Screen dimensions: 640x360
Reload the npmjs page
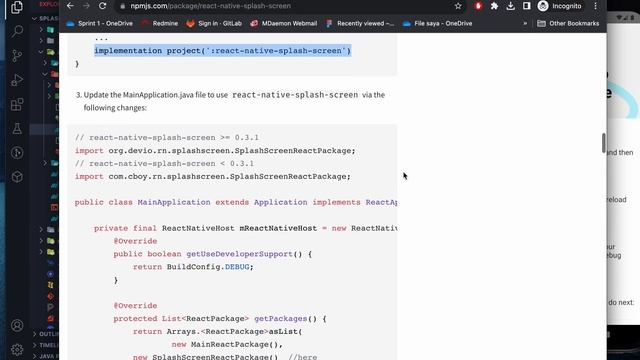coord(102,6)
